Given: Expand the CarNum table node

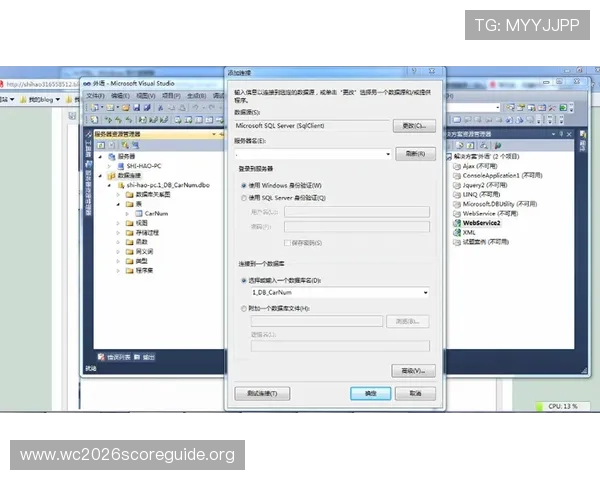Looking at the screenshot, I should pyautogui.click(x=127, y=214).
